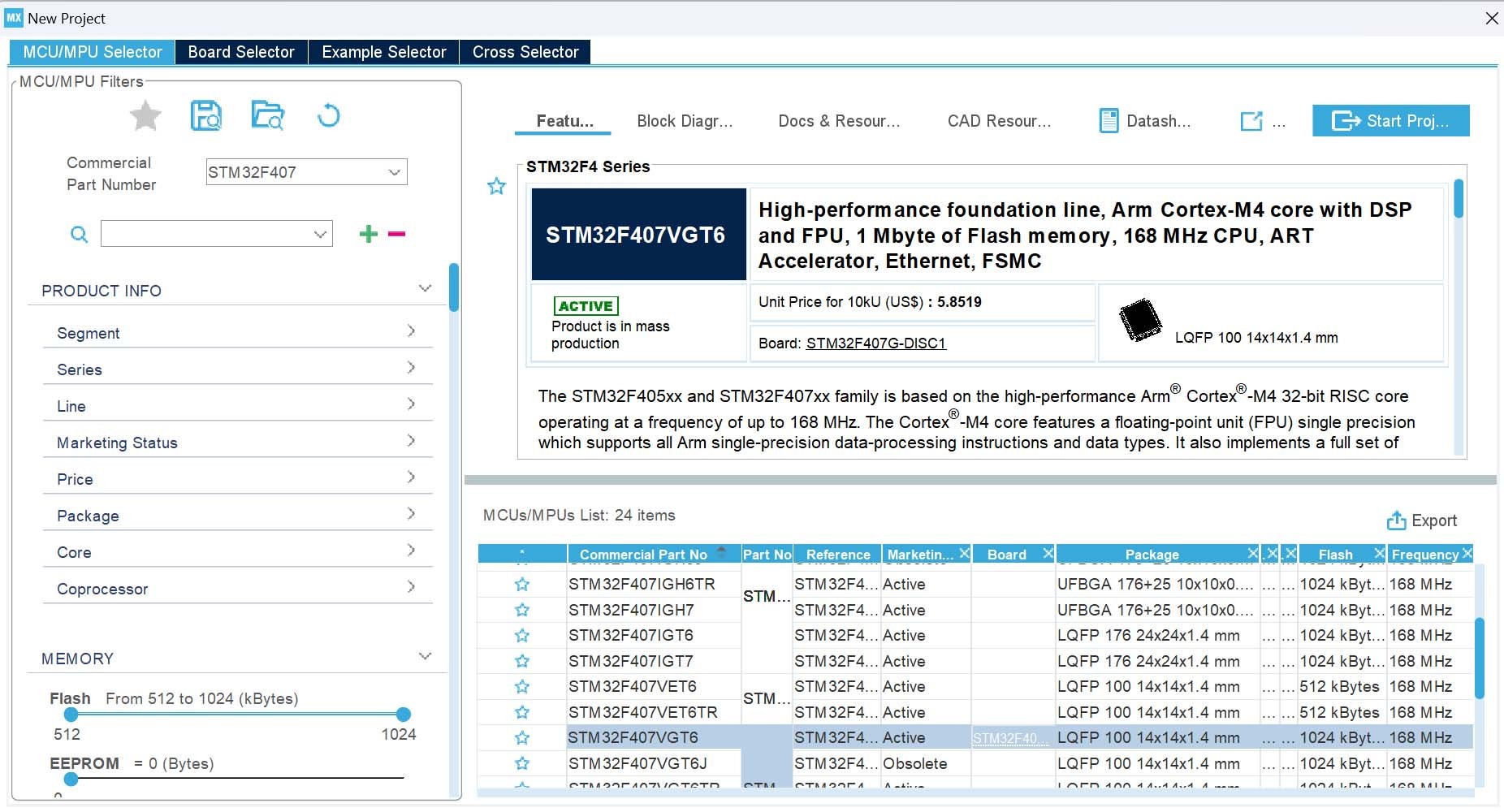The height and width of the screenshot is (812, 1504).
Task: Click the LQFP 100 package chip image
Action: click(x=1140, y=320)
